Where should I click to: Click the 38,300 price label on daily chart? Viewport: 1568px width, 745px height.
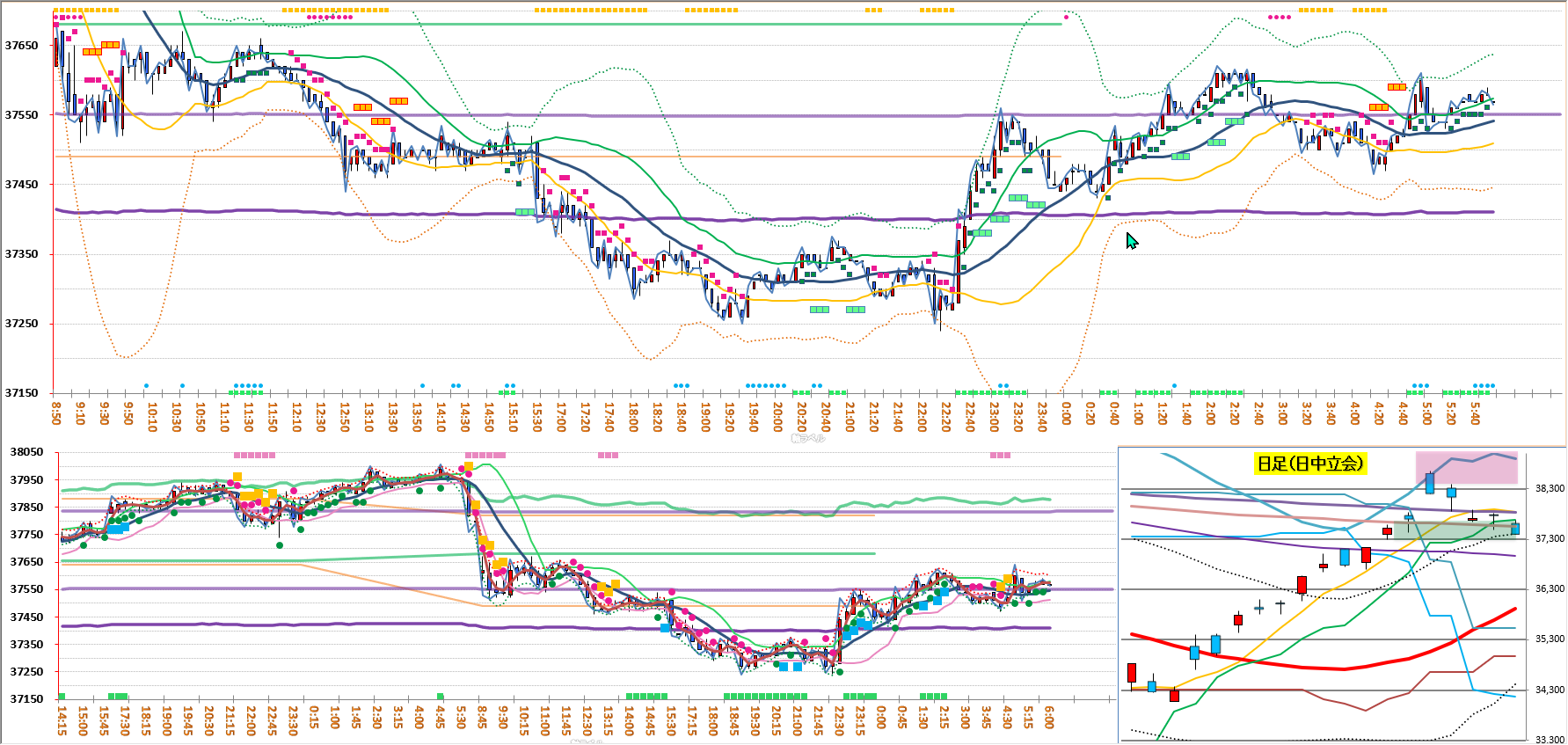1550,488
